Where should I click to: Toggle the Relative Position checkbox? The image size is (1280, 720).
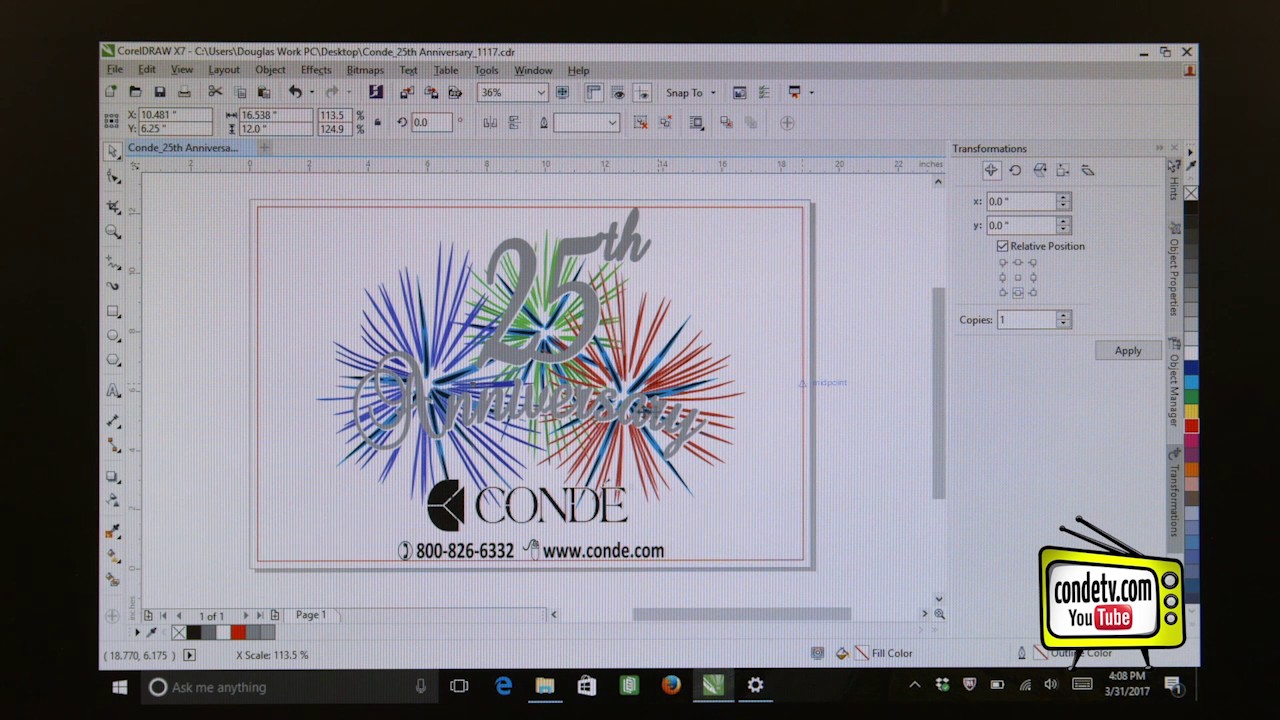1002,246
